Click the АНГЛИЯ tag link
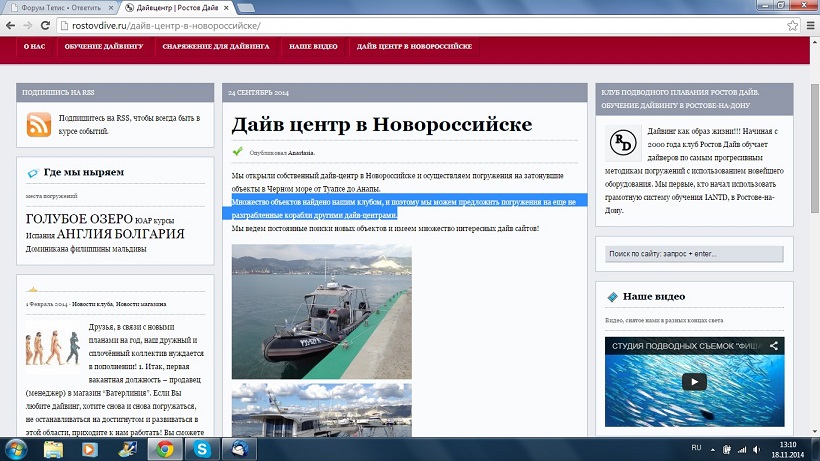This screenshot has width=820, height=461. click(x=84, y=234)
